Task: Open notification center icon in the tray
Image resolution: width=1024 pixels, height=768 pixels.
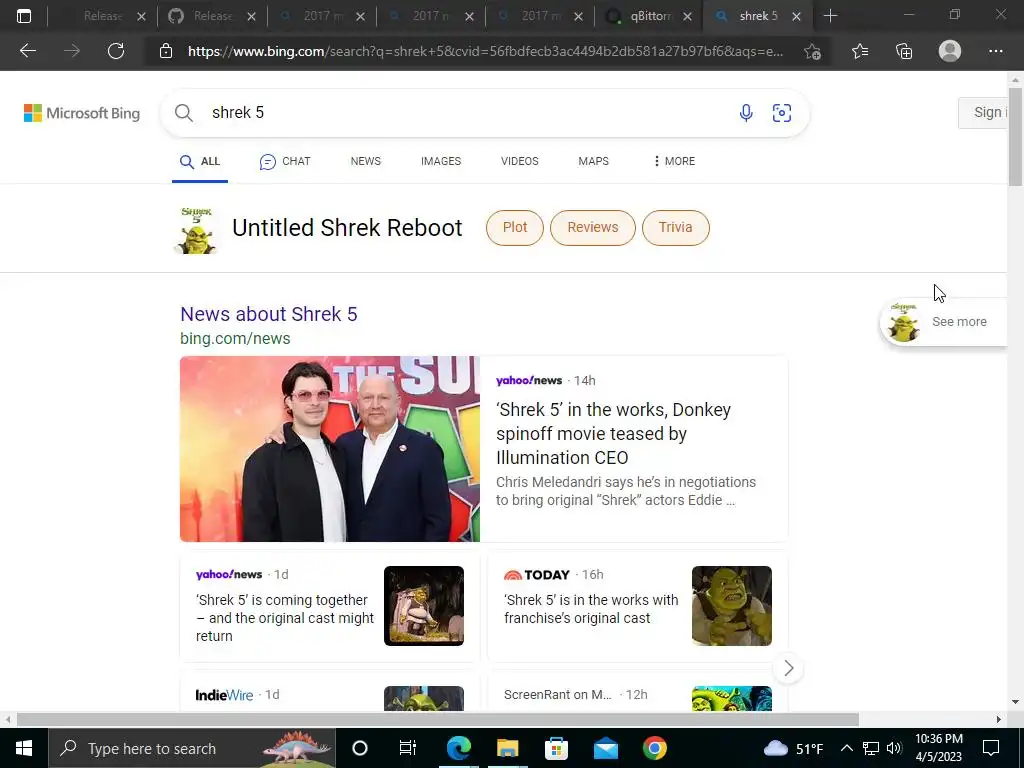Action: 991,748
